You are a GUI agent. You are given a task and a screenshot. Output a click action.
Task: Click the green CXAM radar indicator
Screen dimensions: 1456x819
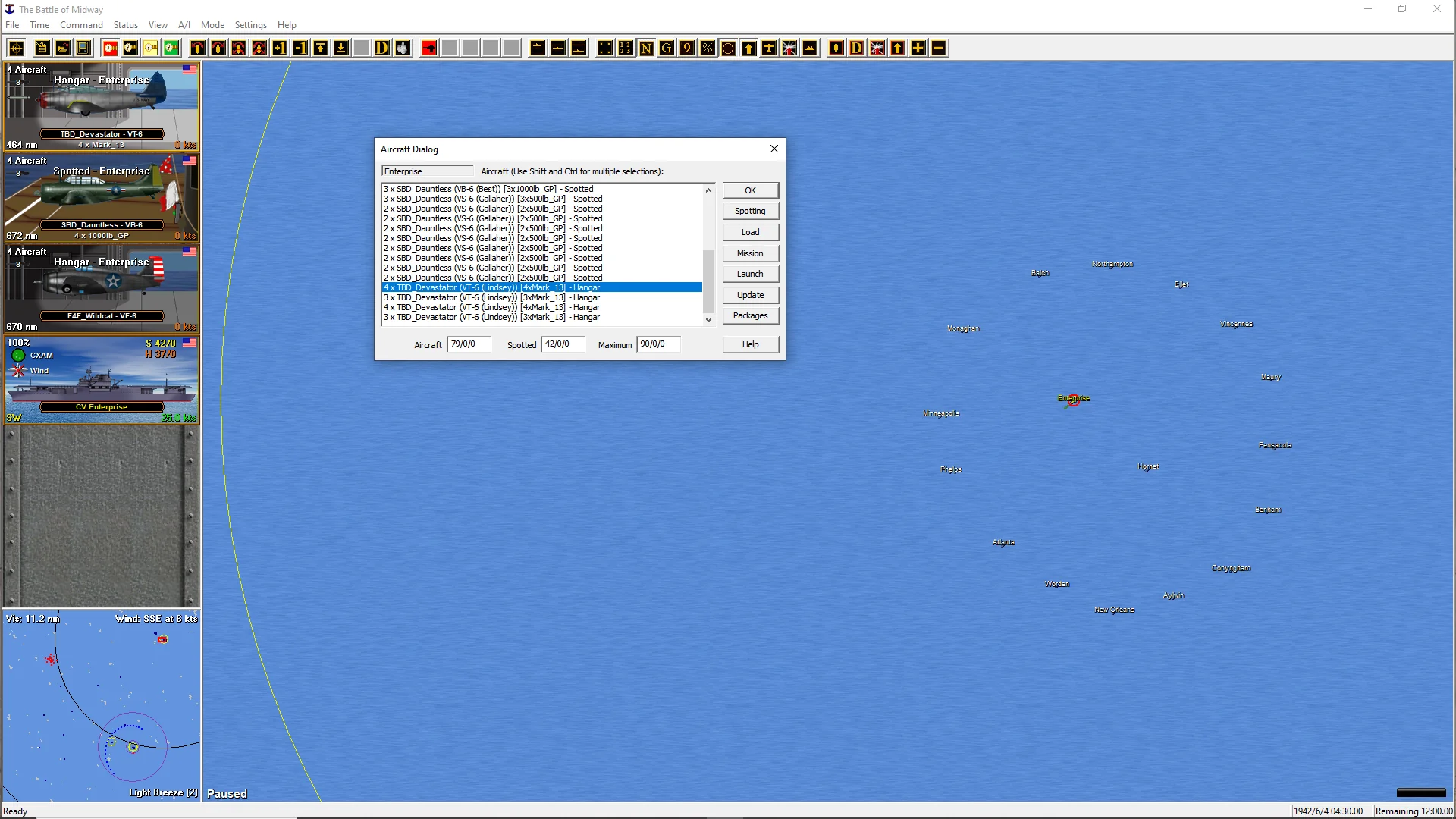(x=19, y=356)
